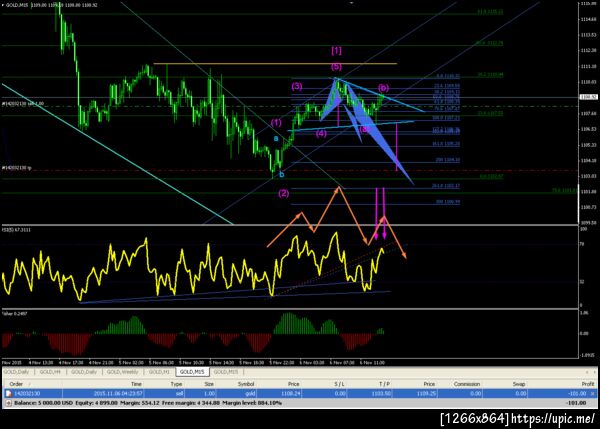Sort trades by the Order column header
Screen dimensions: 600x429
[x=16, y=384]
